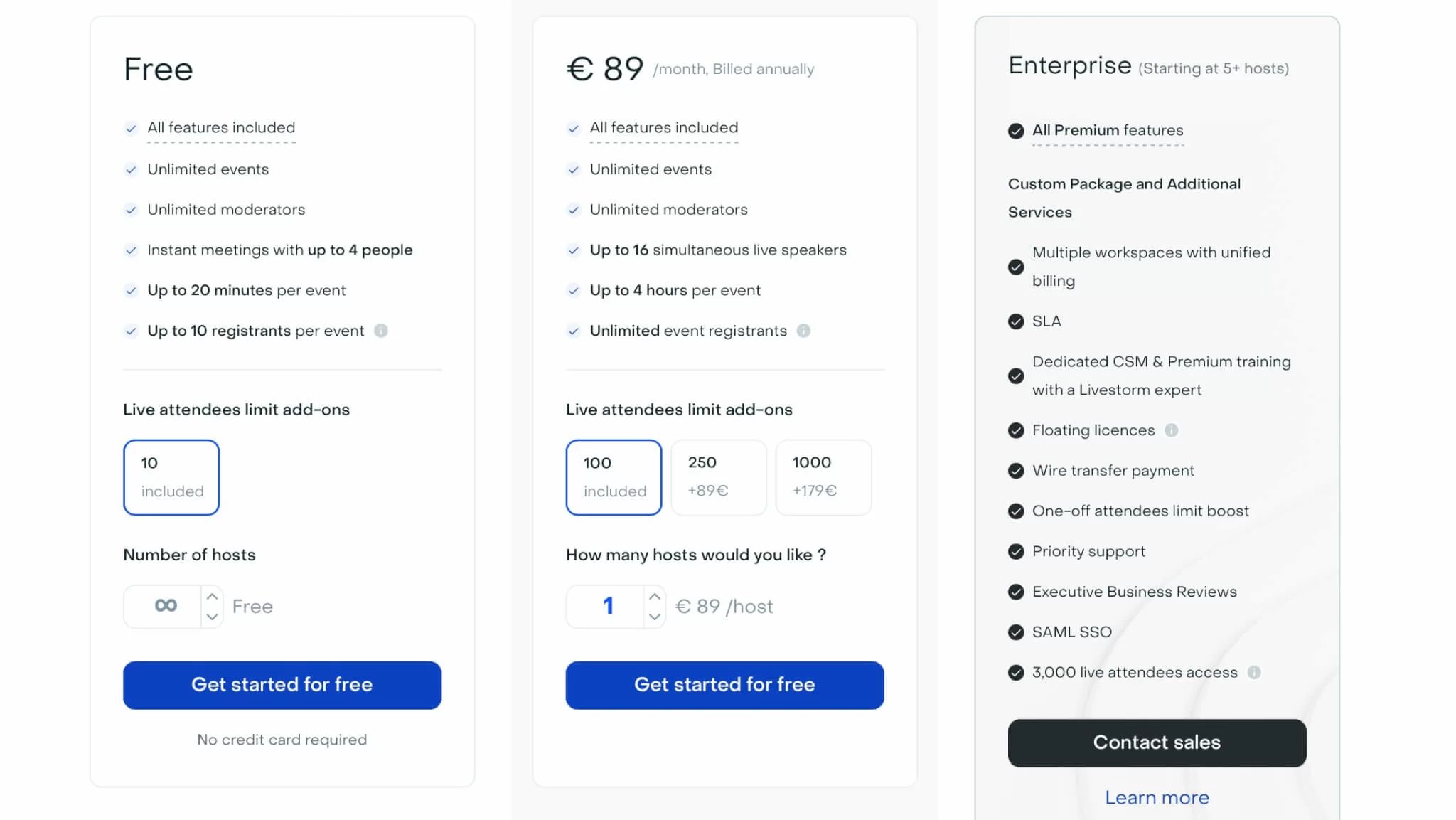
Task: Click info icon beside Floating licences
Action: click(1172, 430)
